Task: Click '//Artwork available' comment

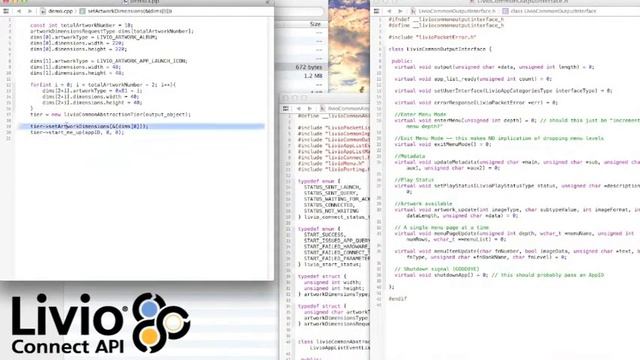Action: (423, 204)
